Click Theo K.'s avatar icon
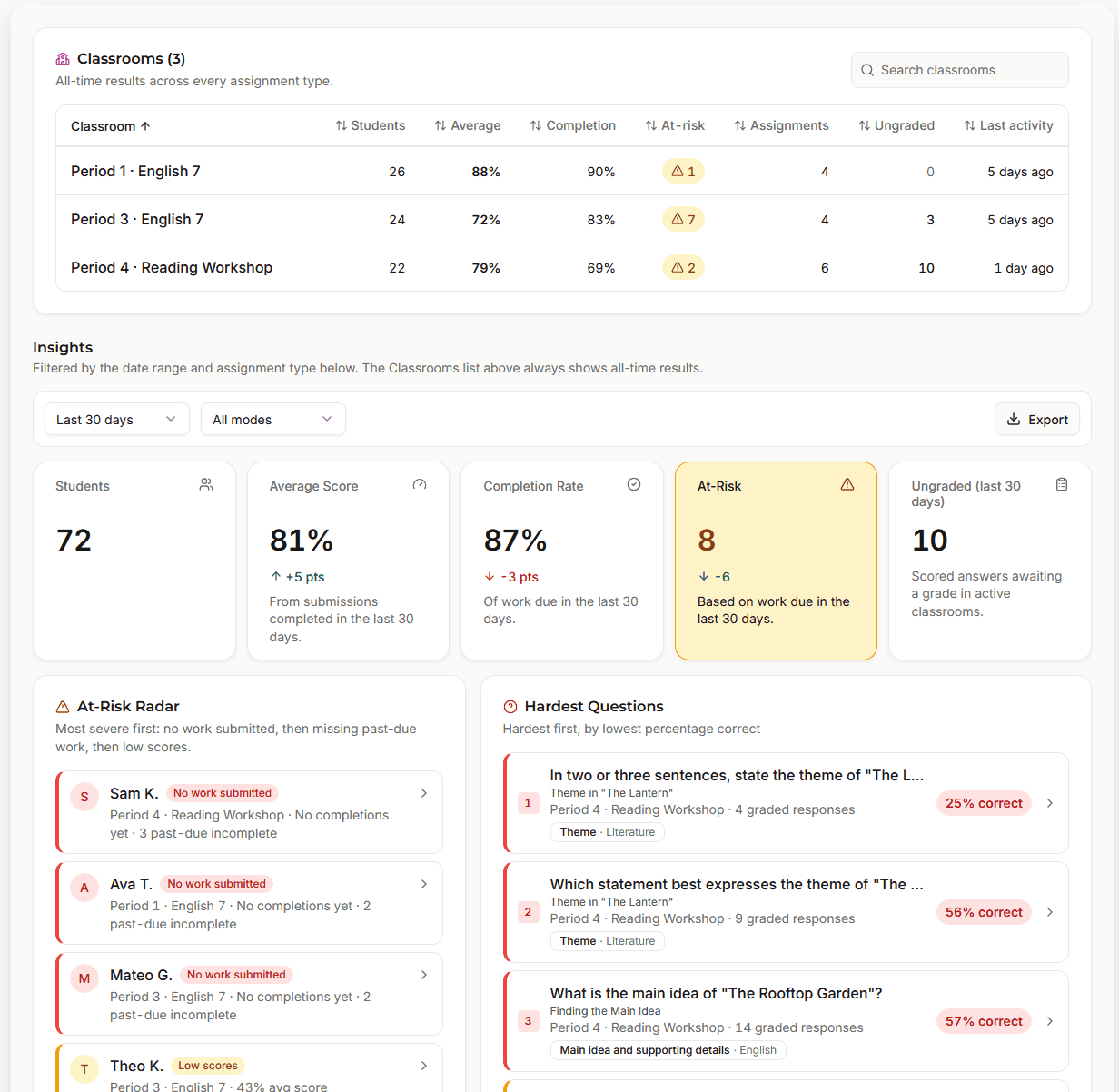The width and height of the screenshot is (1119, 1092). [x=84, y=1069]
